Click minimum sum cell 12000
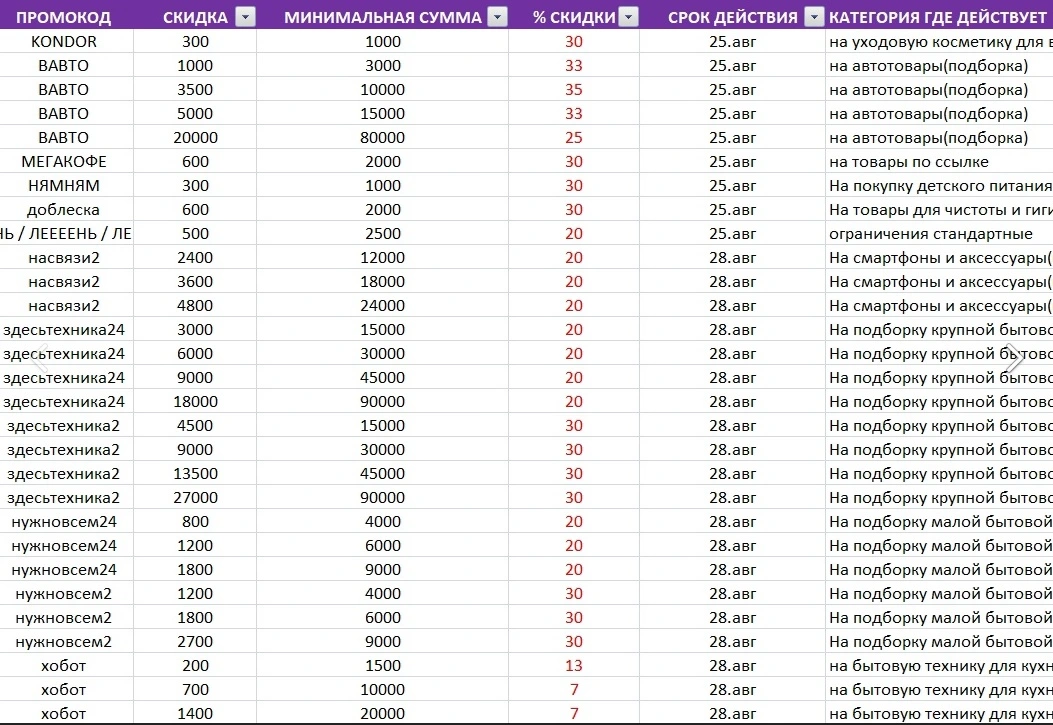This screenshot has width=1053, height=725. [383, 258]
